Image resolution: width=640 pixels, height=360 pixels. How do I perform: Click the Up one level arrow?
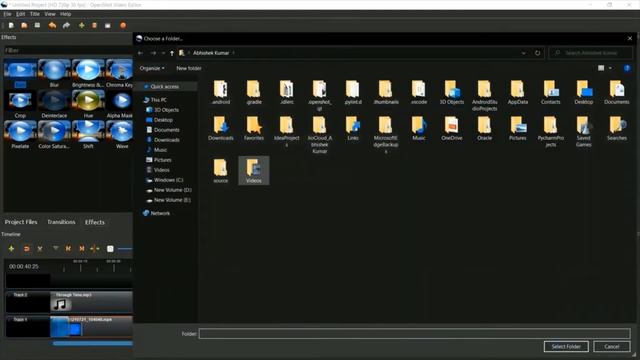pos(172,53)
